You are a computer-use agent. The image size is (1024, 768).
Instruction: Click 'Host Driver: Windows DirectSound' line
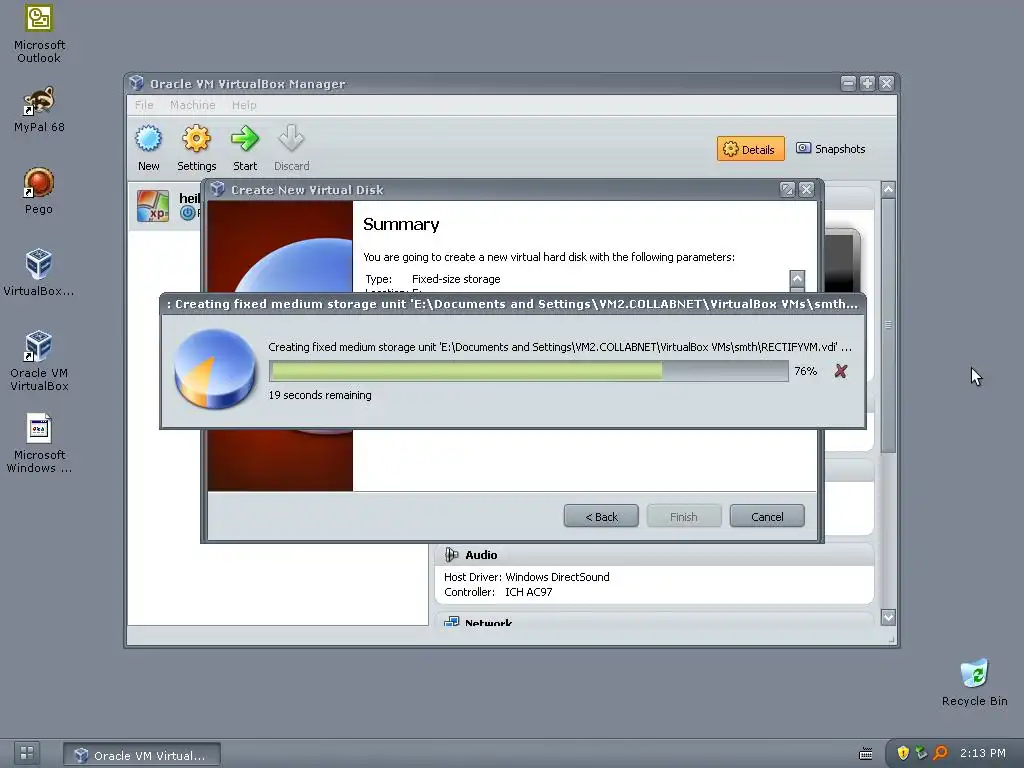pos(526,577)
